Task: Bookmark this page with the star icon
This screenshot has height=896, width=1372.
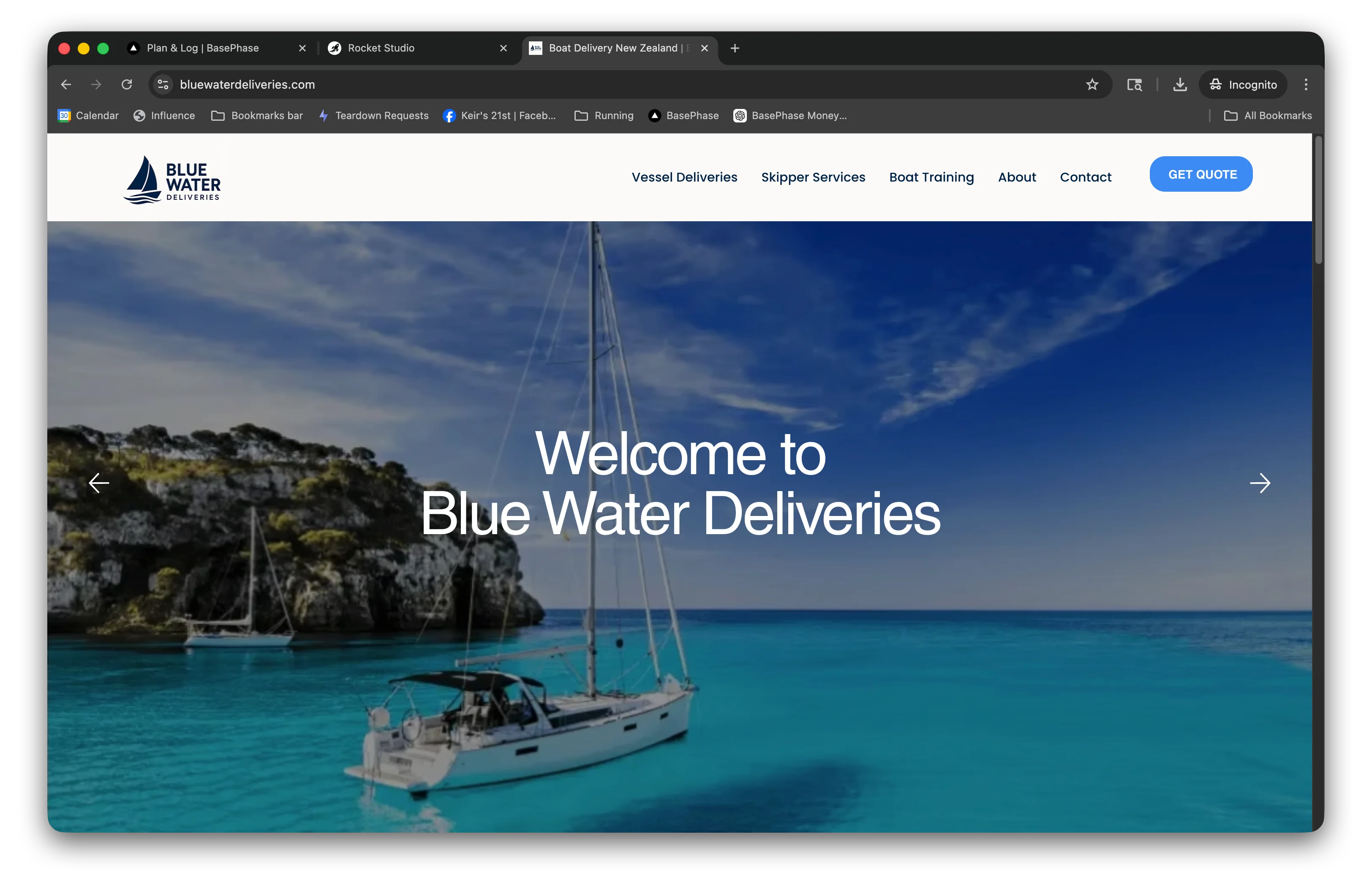Action: 1092,85
